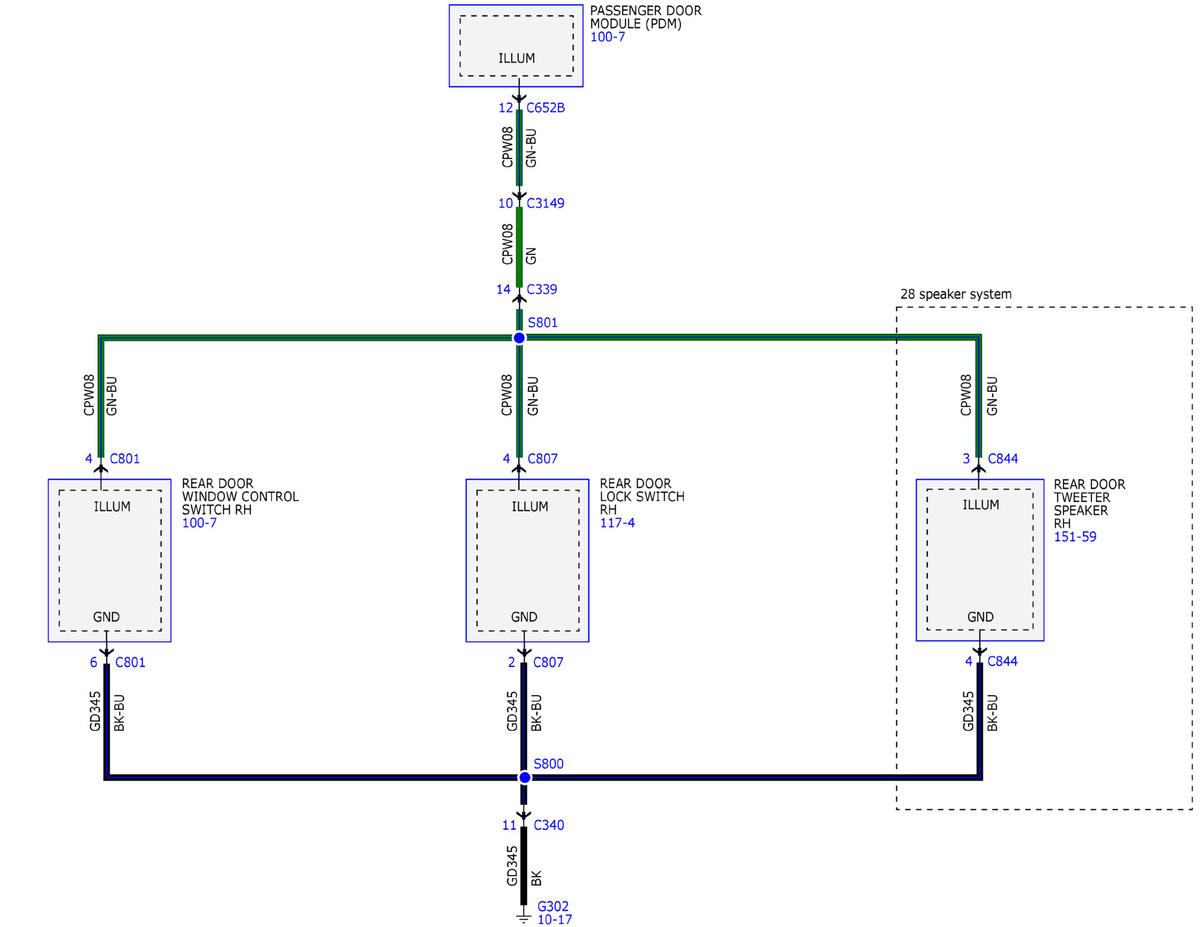Click the 'GN' wire color label below C3149
The height and width of the screenshot is (927, 1200).
tap(531, 256)
